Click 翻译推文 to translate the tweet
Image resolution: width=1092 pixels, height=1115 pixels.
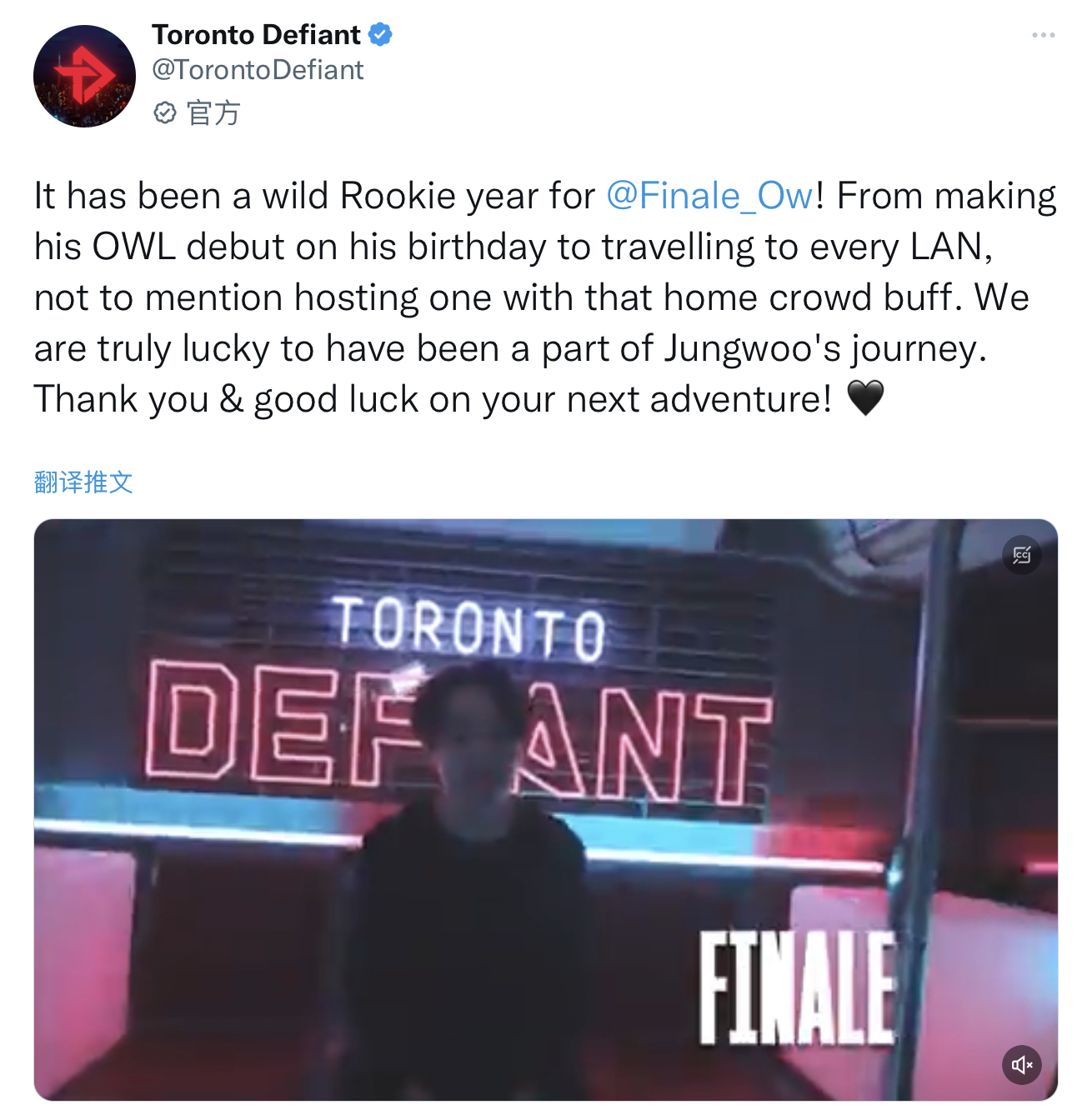coord(83,482)
